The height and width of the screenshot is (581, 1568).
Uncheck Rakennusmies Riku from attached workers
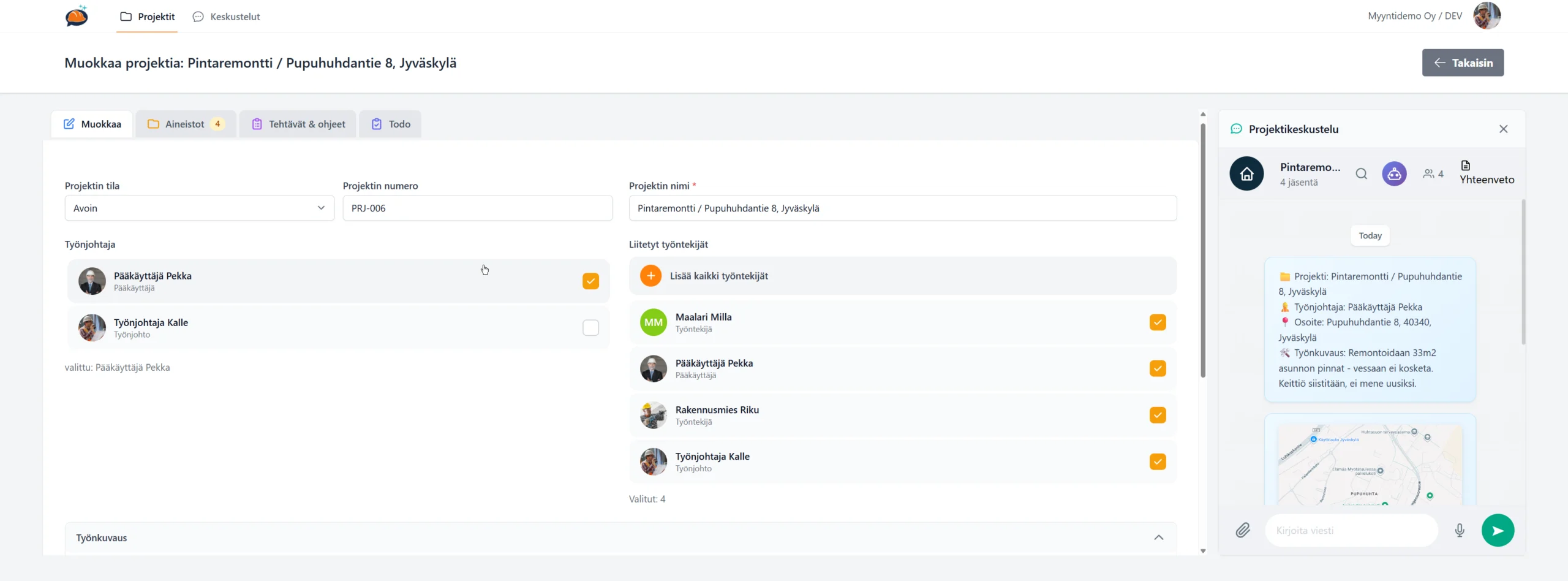[1157, 416]
